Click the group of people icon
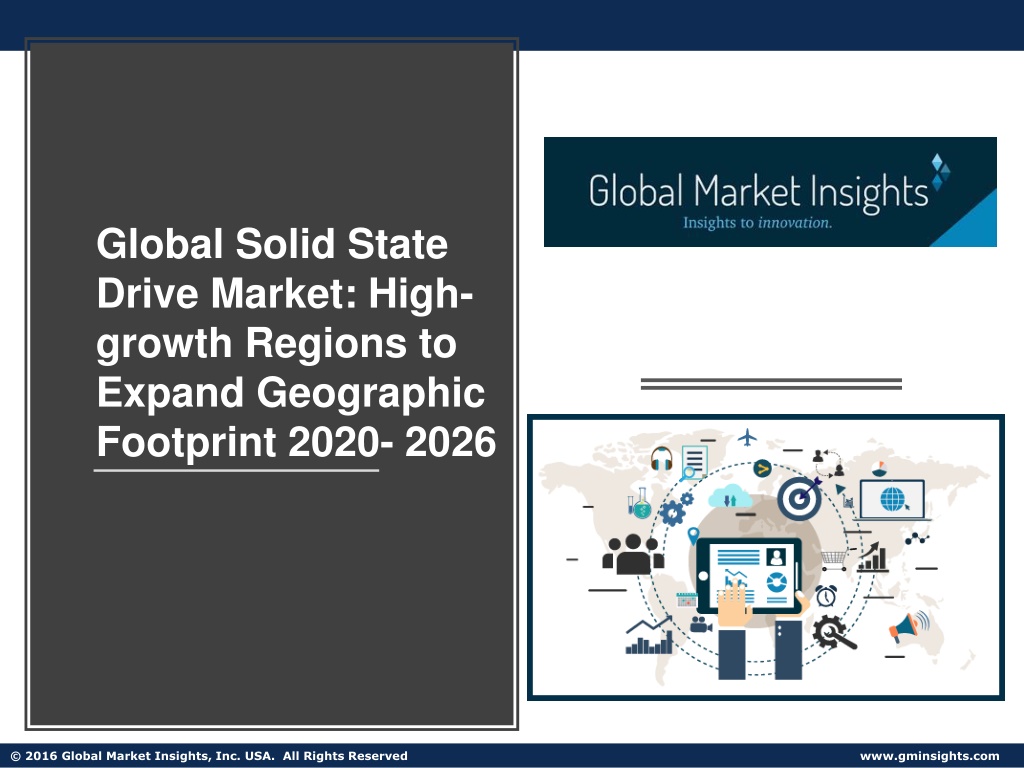Viewport: 1024px width, 768px height. [x=633, y=554]
